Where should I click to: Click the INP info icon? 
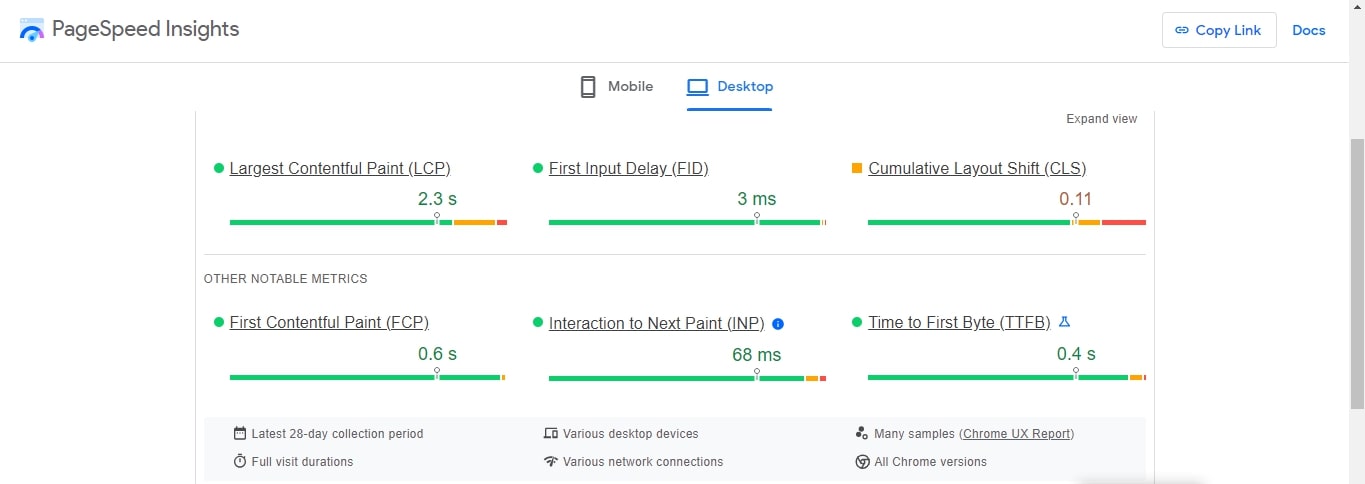click(x=778, y=323)
